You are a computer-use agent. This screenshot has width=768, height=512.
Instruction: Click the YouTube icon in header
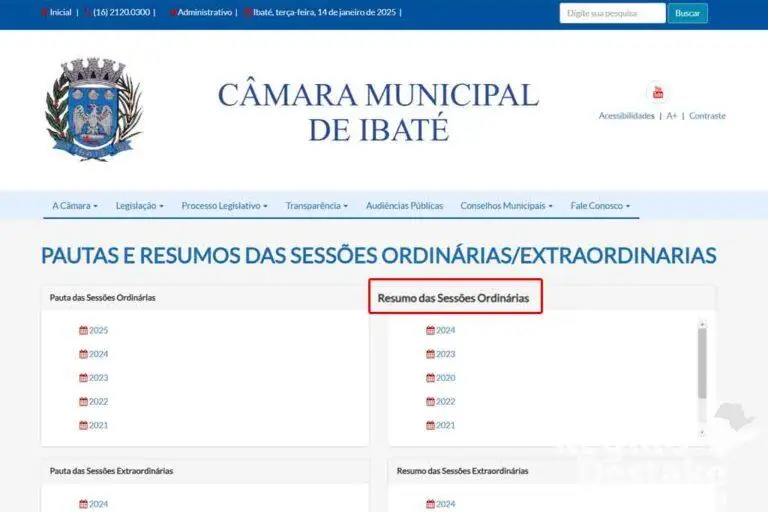pyautogui.click(x=657, y=93)
